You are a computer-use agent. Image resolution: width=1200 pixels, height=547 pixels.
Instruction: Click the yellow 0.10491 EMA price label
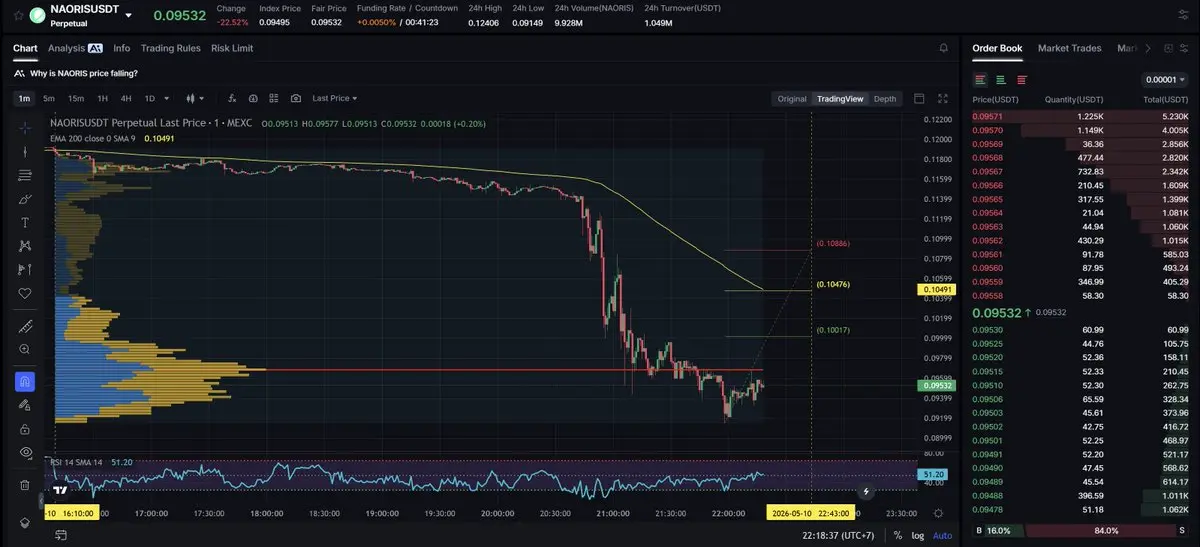coord(936,290)
